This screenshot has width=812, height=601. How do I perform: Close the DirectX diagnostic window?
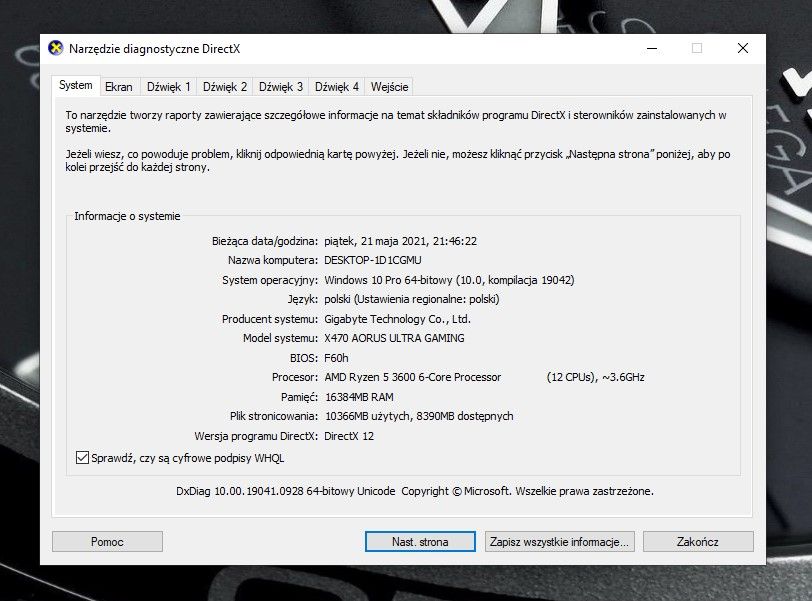743,49
